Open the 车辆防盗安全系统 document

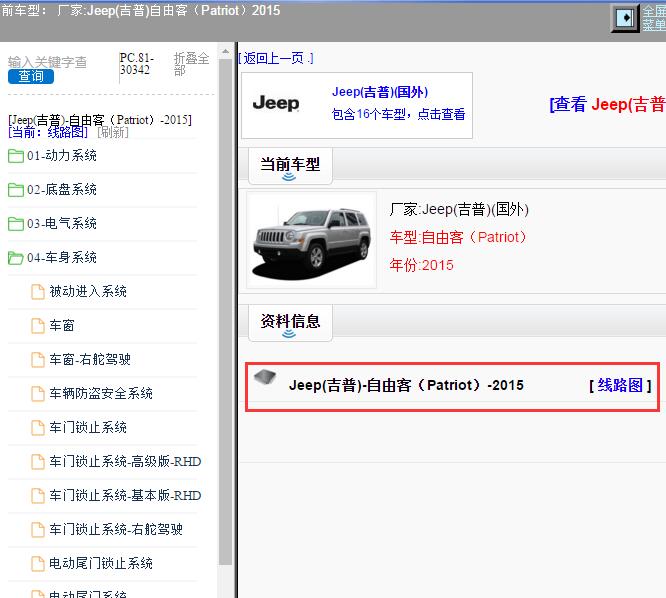(x=101, y=394)
